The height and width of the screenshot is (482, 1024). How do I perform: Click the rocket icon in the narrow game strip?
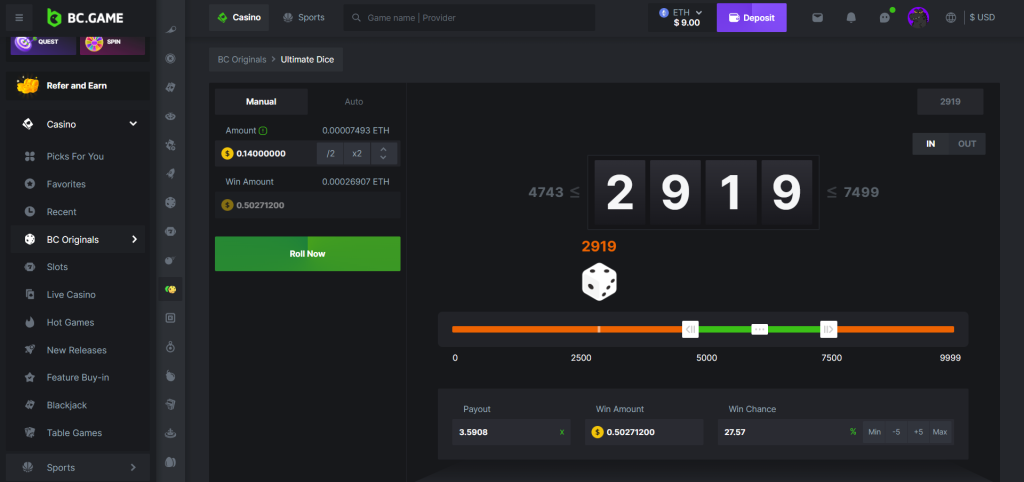coord(170,174)
